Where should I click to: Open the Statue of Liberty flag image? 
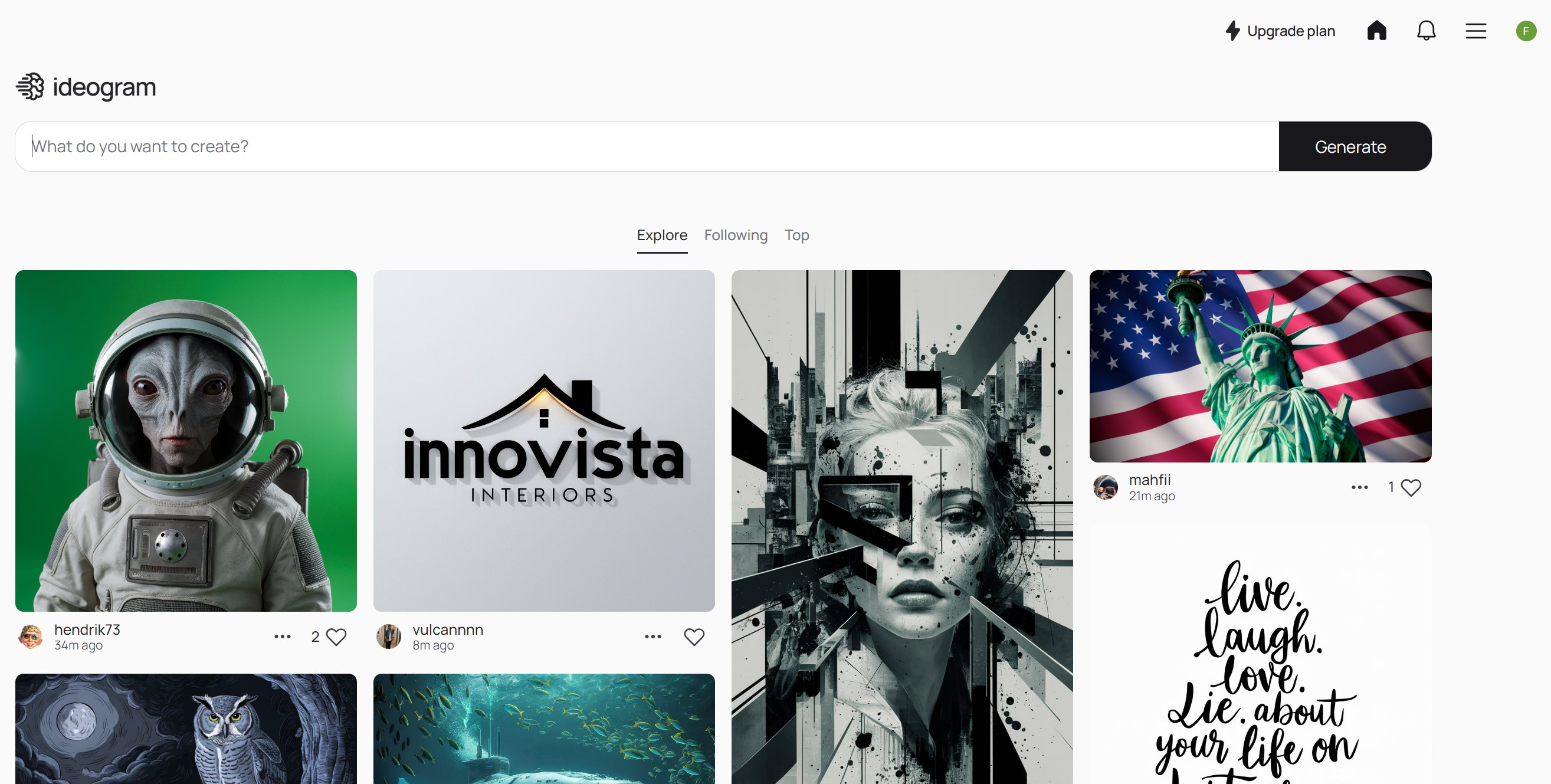(x=1260, y=366)
